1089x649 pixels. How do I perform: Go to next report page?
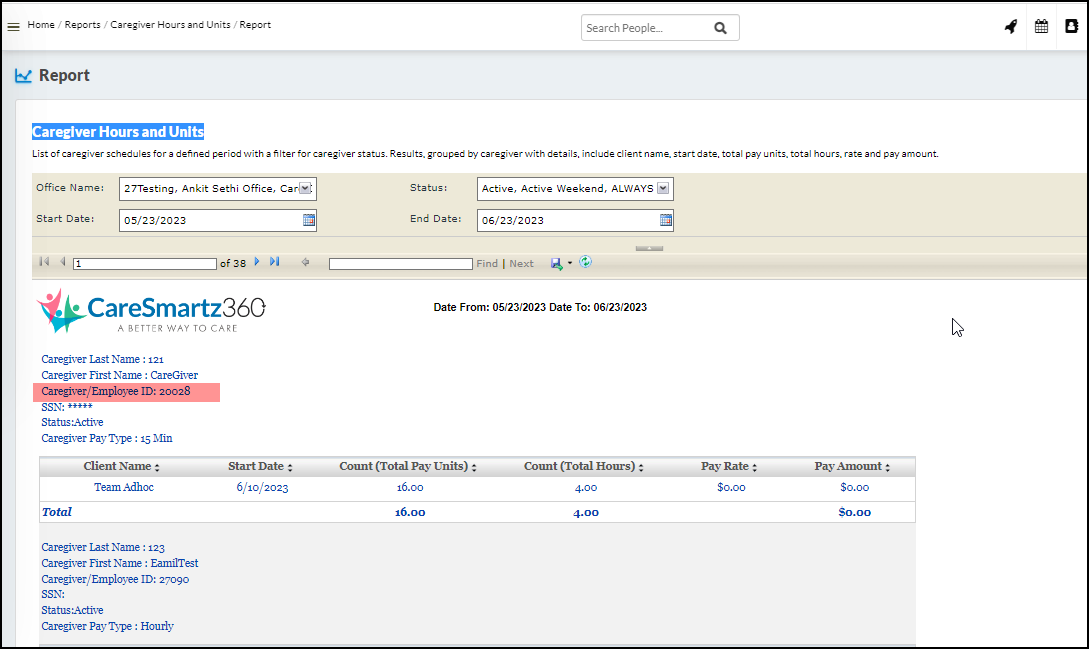pos(257,262)
